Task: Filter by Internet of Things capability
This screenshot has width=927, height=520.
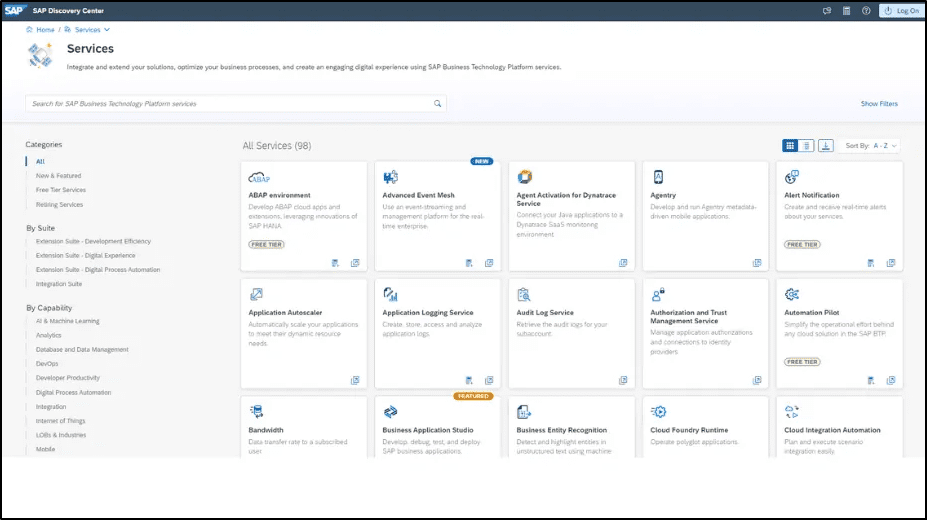Action: click(60, 421)
